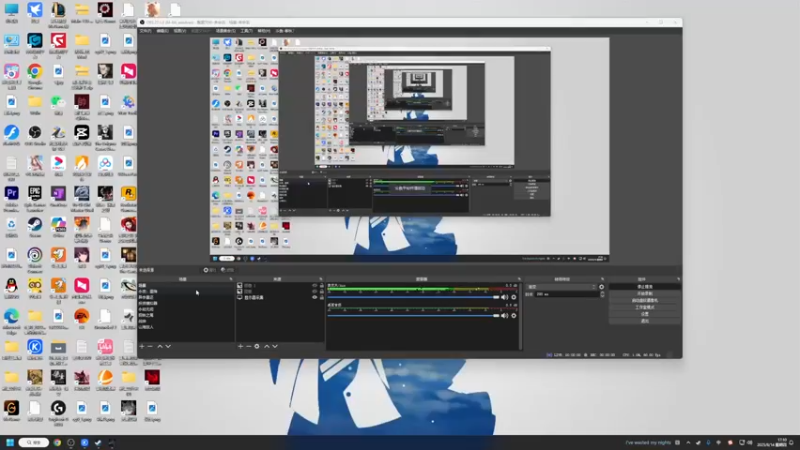This screenshot has height=450, width=800.
Task: Open QQ penguin desktop shortcut
Action: [11, 289]
